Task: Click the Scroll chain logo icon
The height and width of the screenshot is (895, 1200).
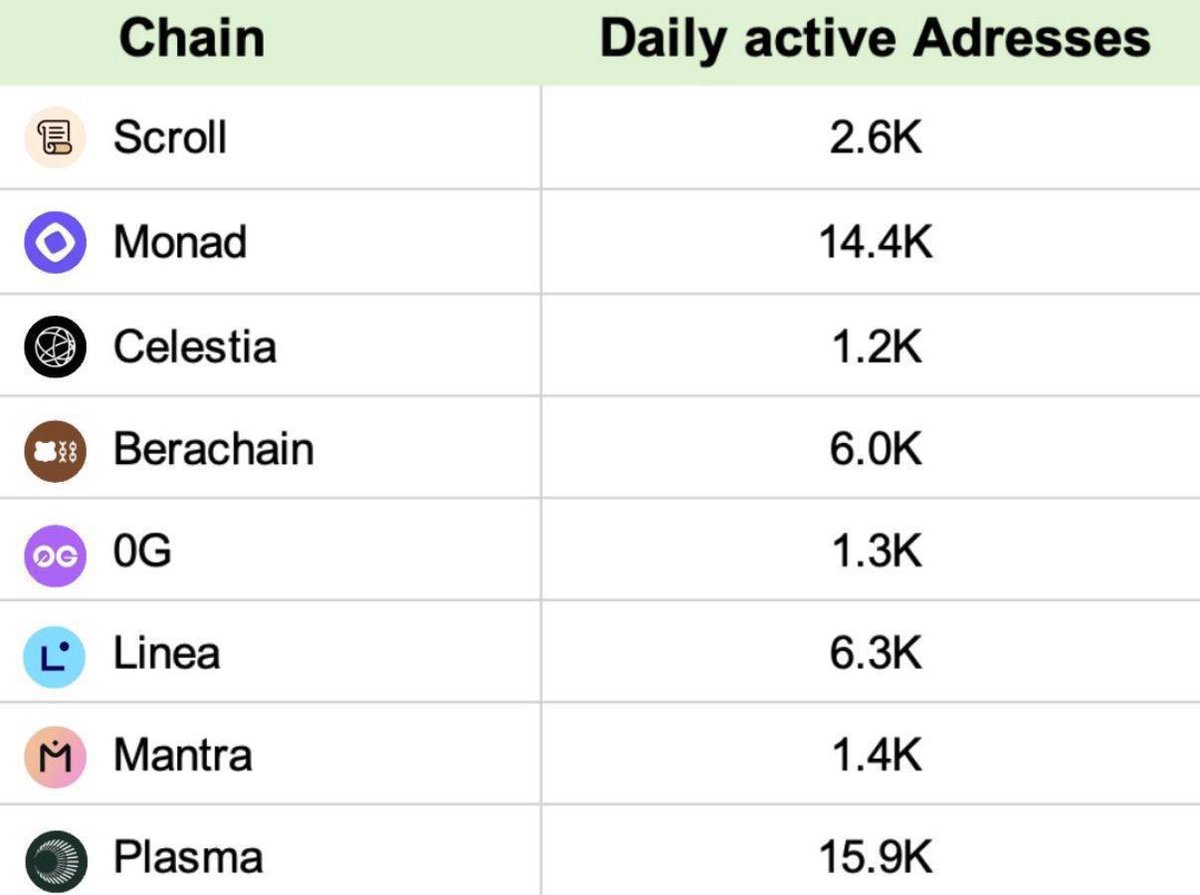Action: click(x=55, y=137)
